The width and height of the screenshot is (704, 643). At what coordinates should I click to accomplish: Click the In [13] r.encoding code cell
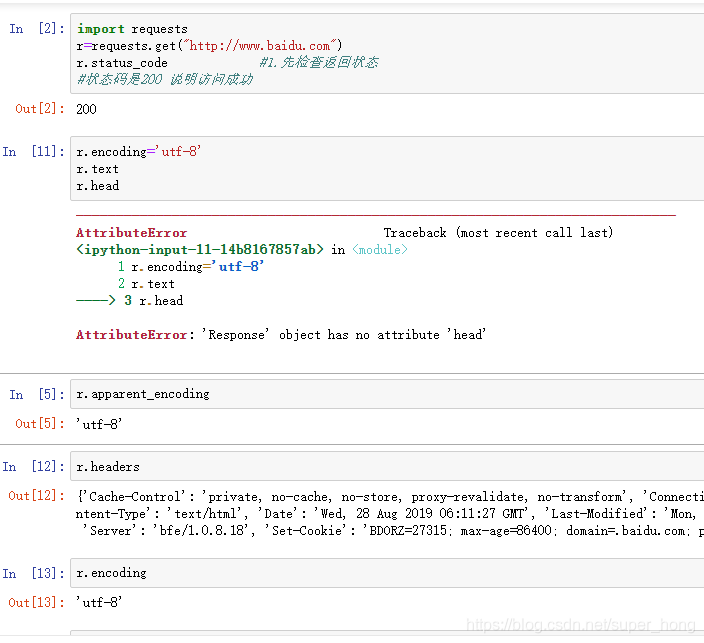(x=387, y=573)
